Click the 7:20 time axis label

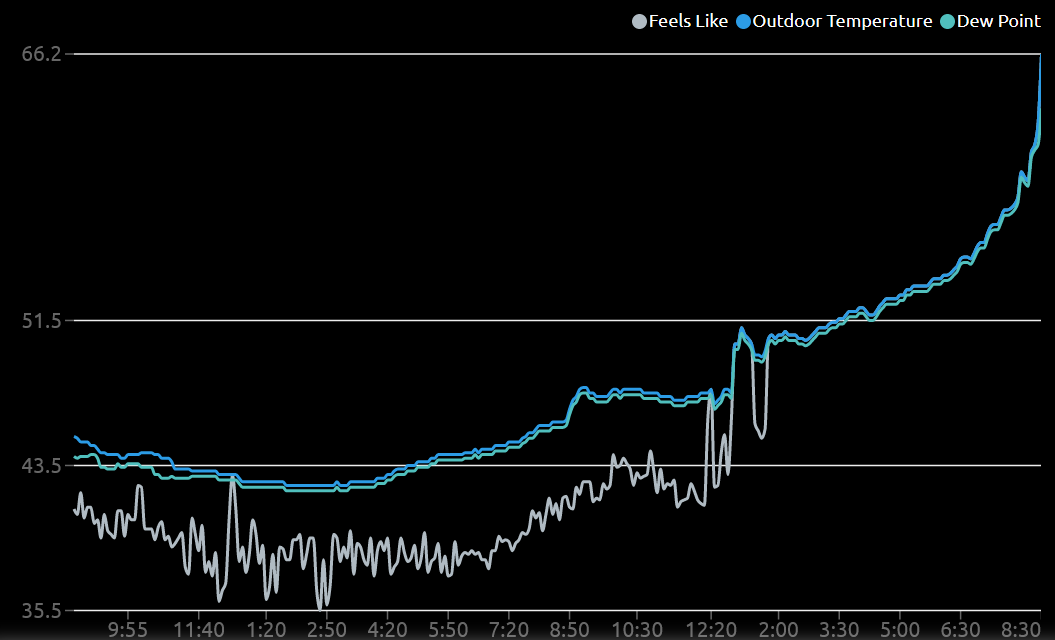tap(509, 630)
